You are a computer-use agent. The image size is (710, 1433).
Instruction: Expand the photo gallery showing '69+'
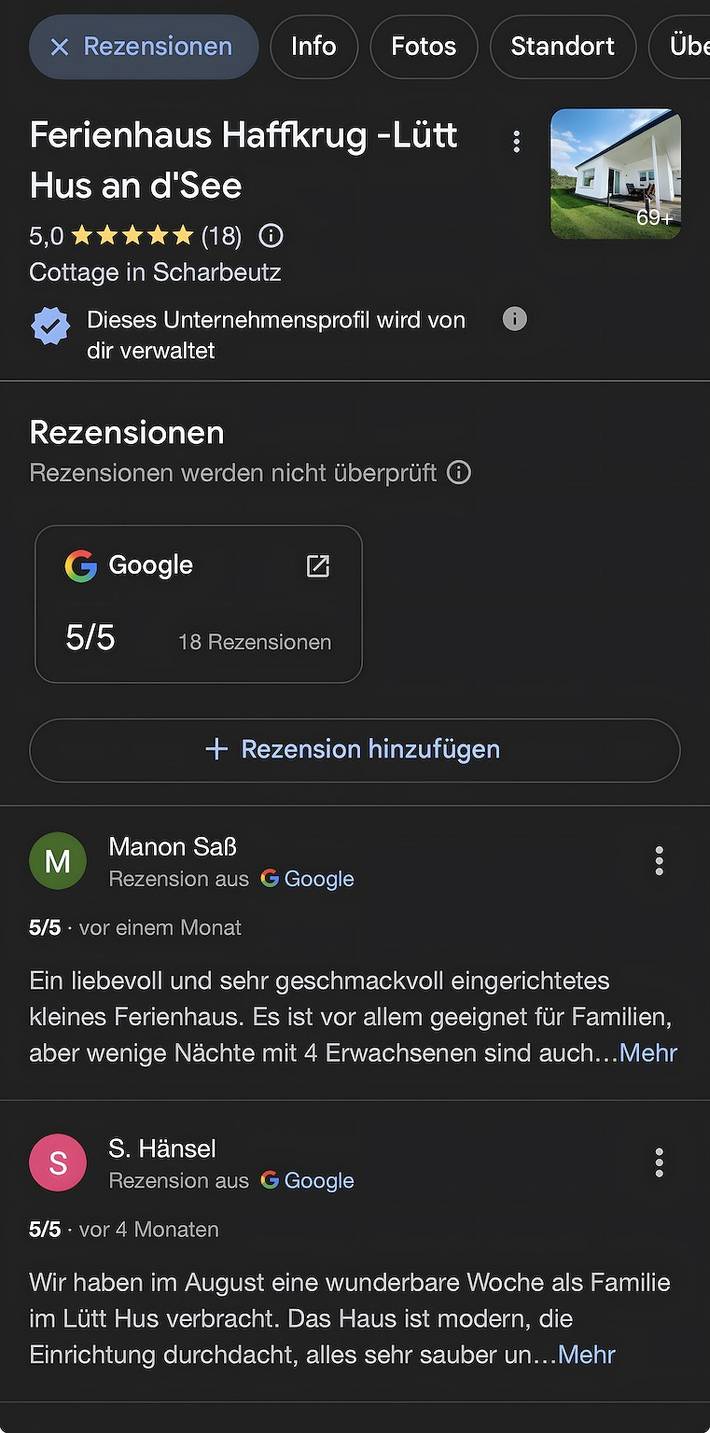point(616,173)
